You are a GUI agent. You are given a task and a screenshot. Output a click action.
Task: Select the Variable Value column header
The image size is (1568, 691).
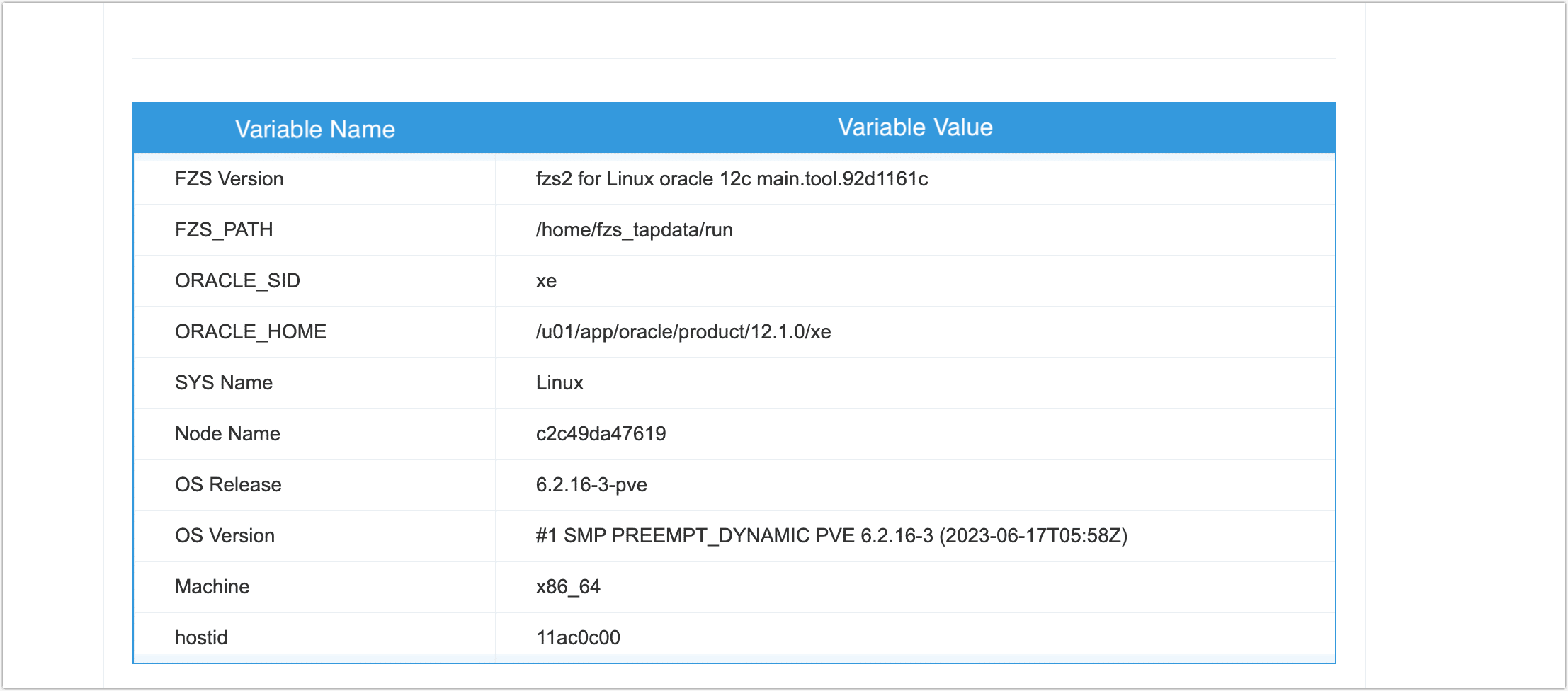[915, 128]
